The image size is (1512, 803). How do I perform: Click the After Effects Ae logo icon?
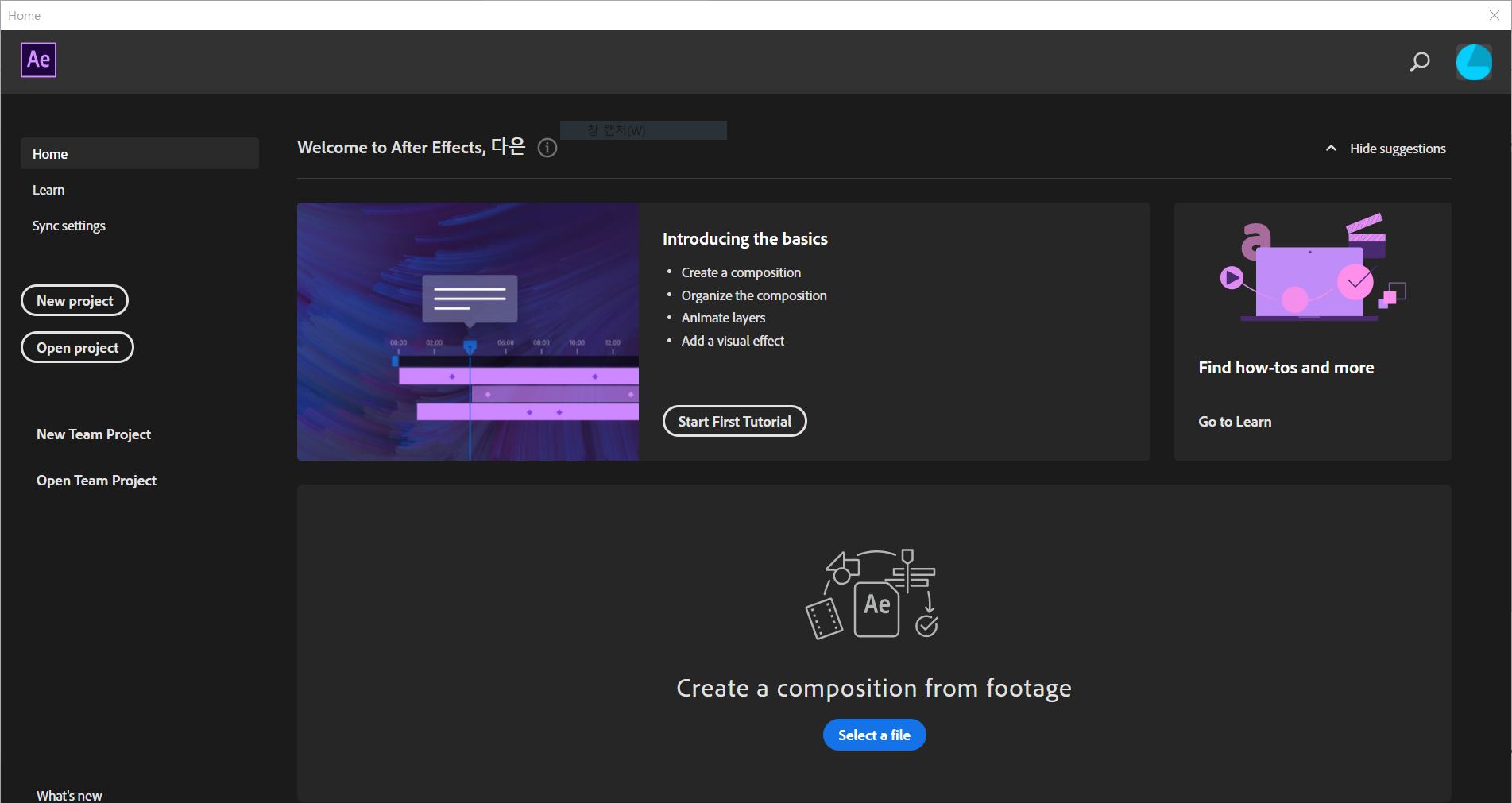pos(38,60)
